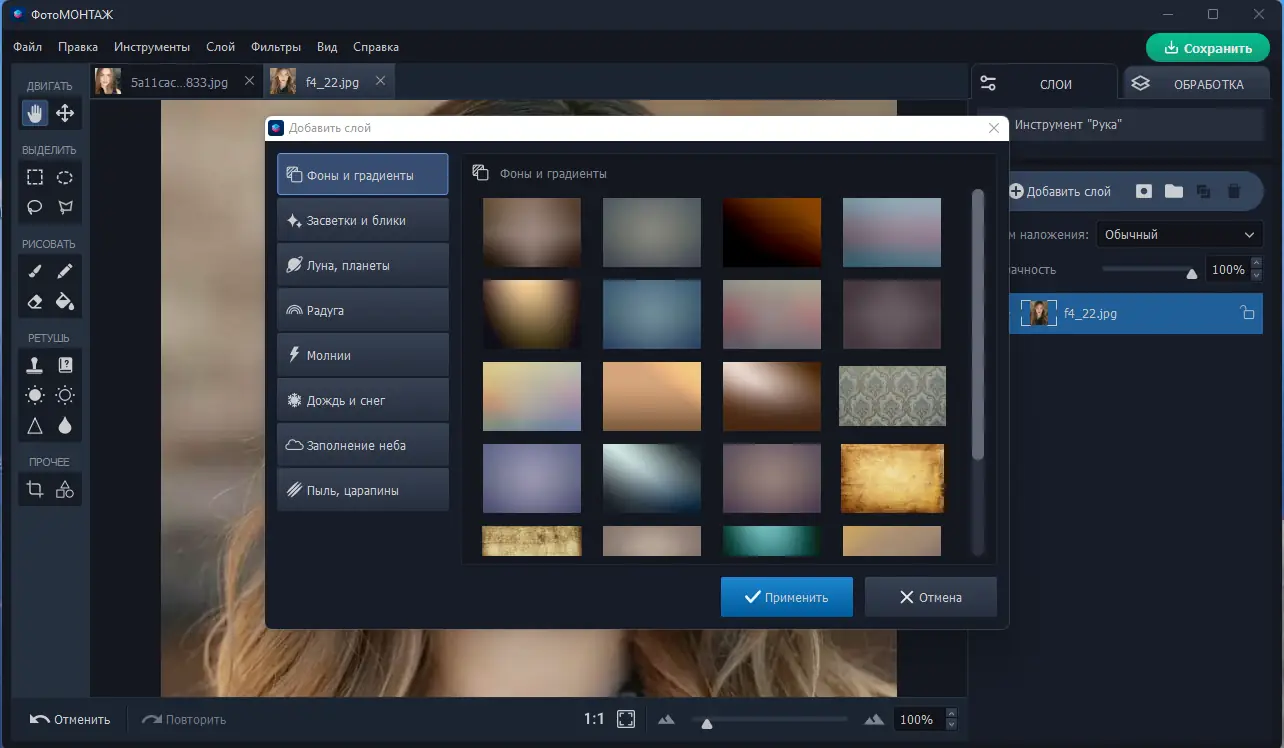Viewport: 1284px width, 748px height.
Task: Click the Добавить слой button
Action: pyautogui.click(x=1060, y=191)
